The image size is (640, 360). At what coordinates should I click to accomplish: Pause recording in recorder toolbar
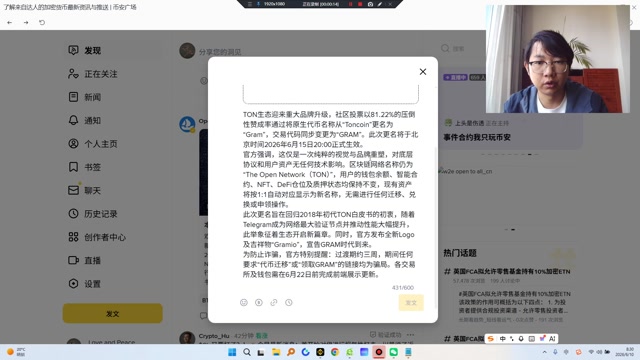[350, 4]
